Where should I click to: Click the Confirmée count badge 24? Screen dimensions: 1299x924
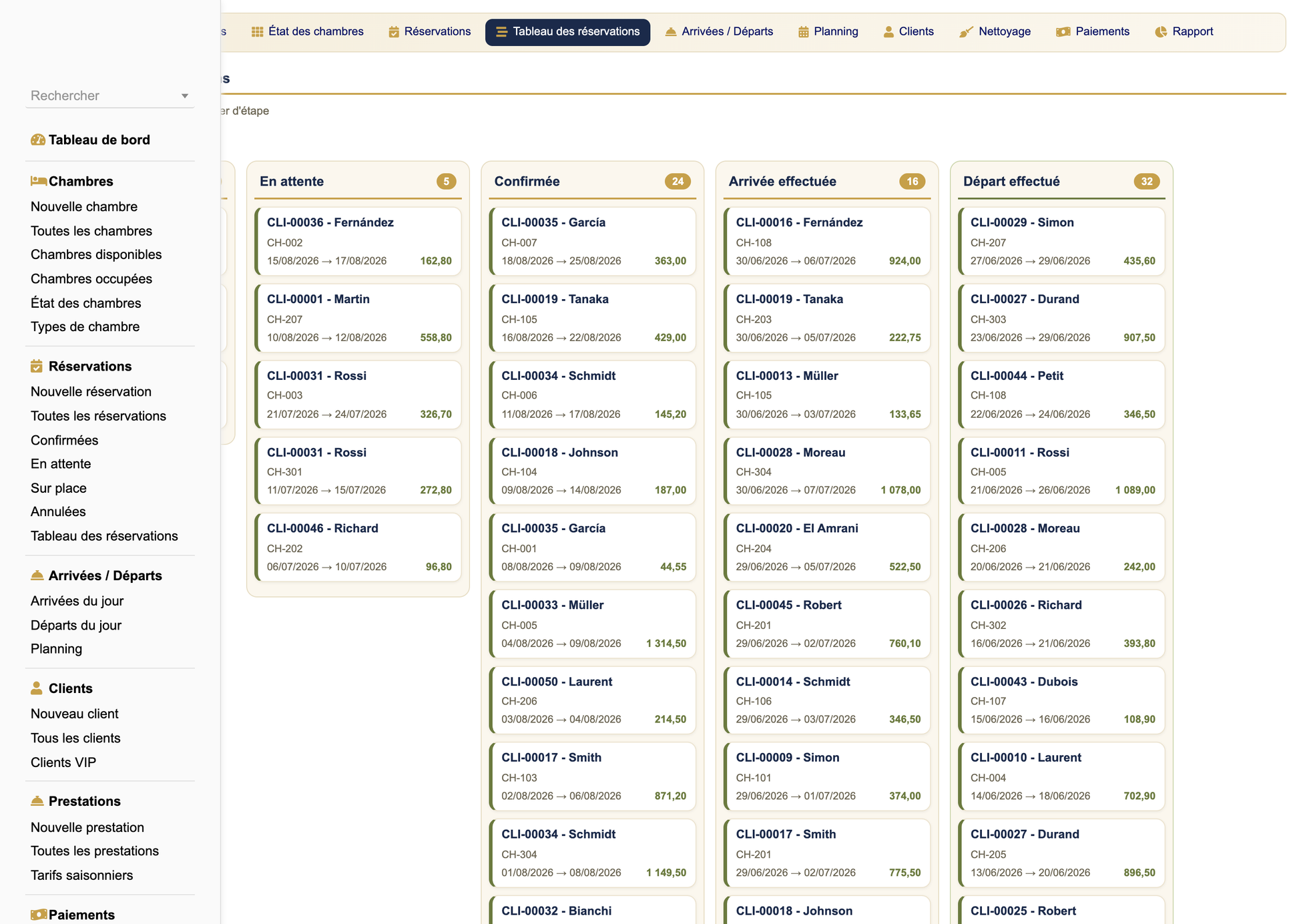pos(678,181)
